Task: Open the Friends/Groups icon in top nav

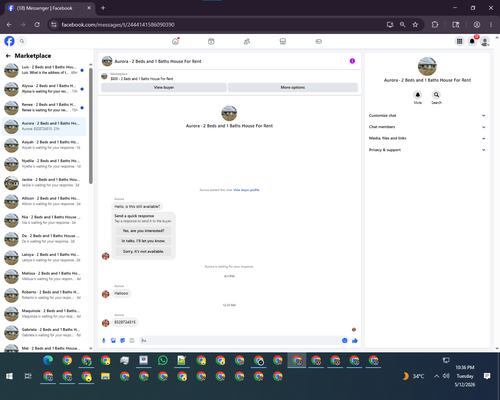Action: tap(247, 41)
